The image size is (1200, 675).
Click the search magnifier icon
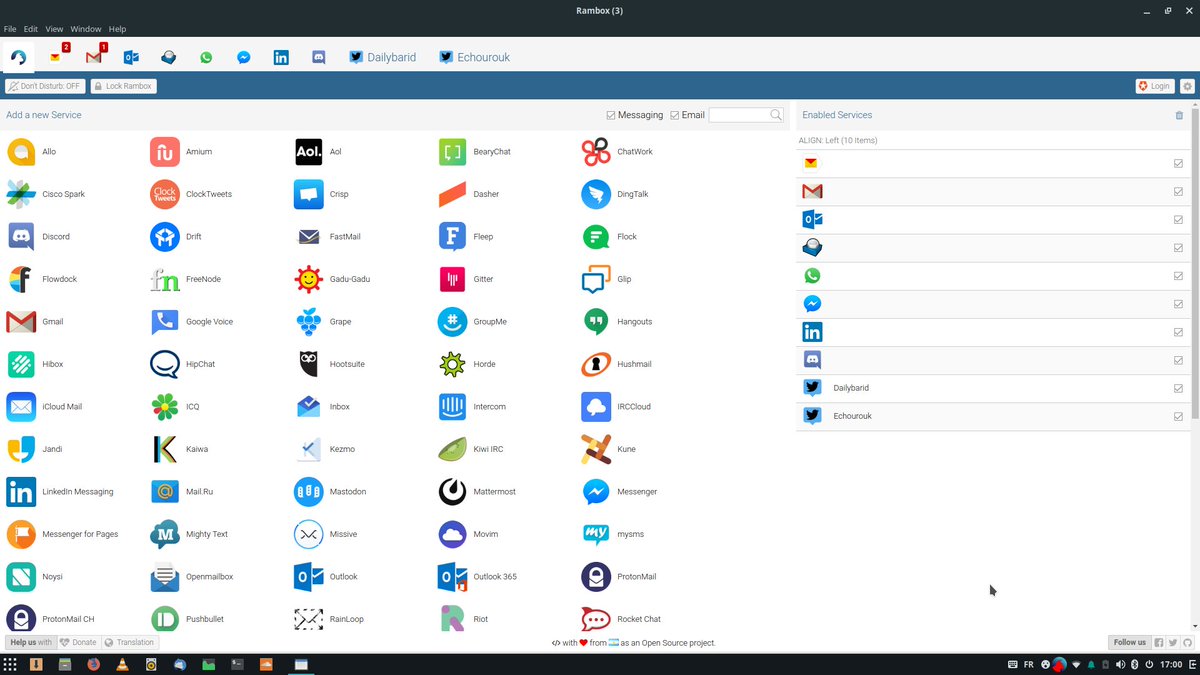[x=776, y=115]
